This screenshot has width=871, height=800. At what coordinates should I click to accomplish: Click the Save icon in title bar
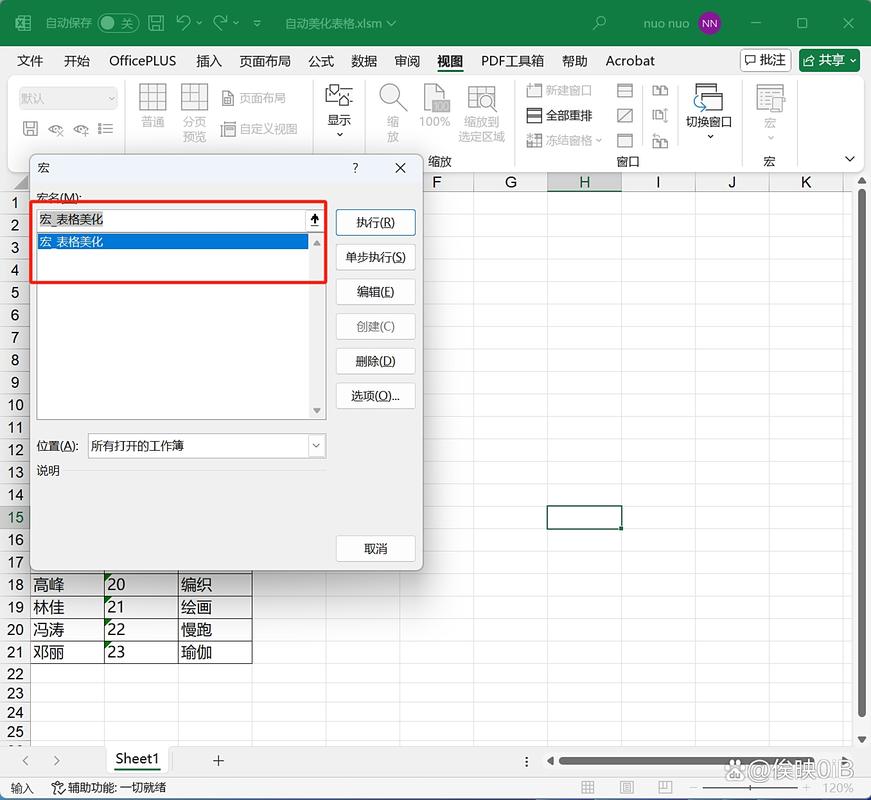tap(156, 23)
